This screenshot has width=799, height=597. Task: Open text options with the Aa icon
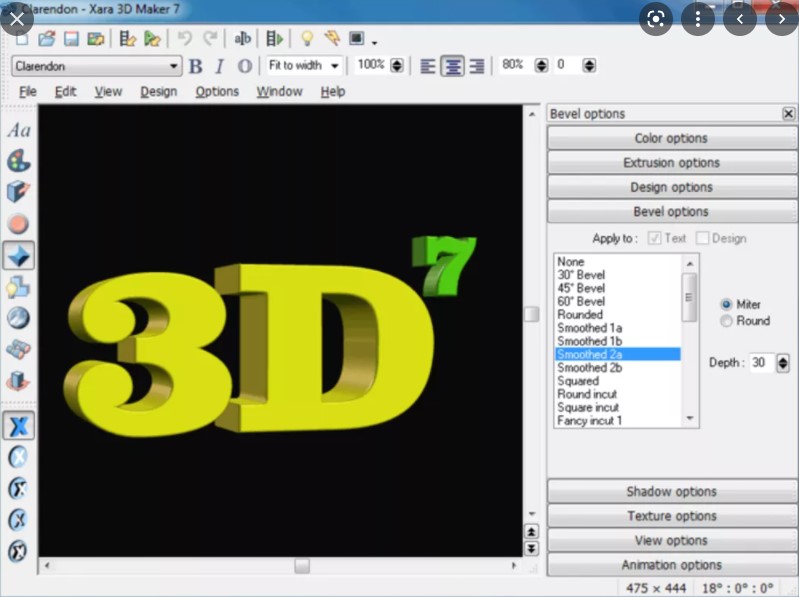click(x=19, y=130)
